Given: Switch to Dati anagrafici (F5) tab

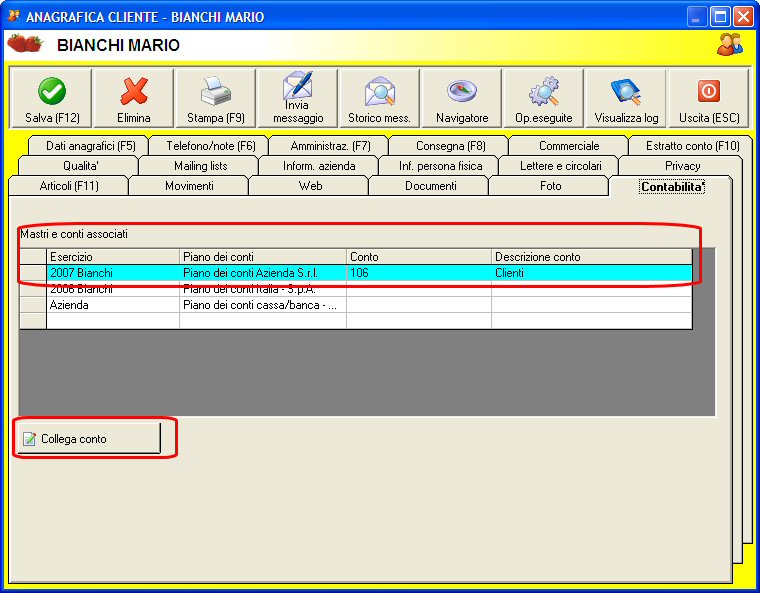Looking at the screenshot, I should [x=91, y=145].
